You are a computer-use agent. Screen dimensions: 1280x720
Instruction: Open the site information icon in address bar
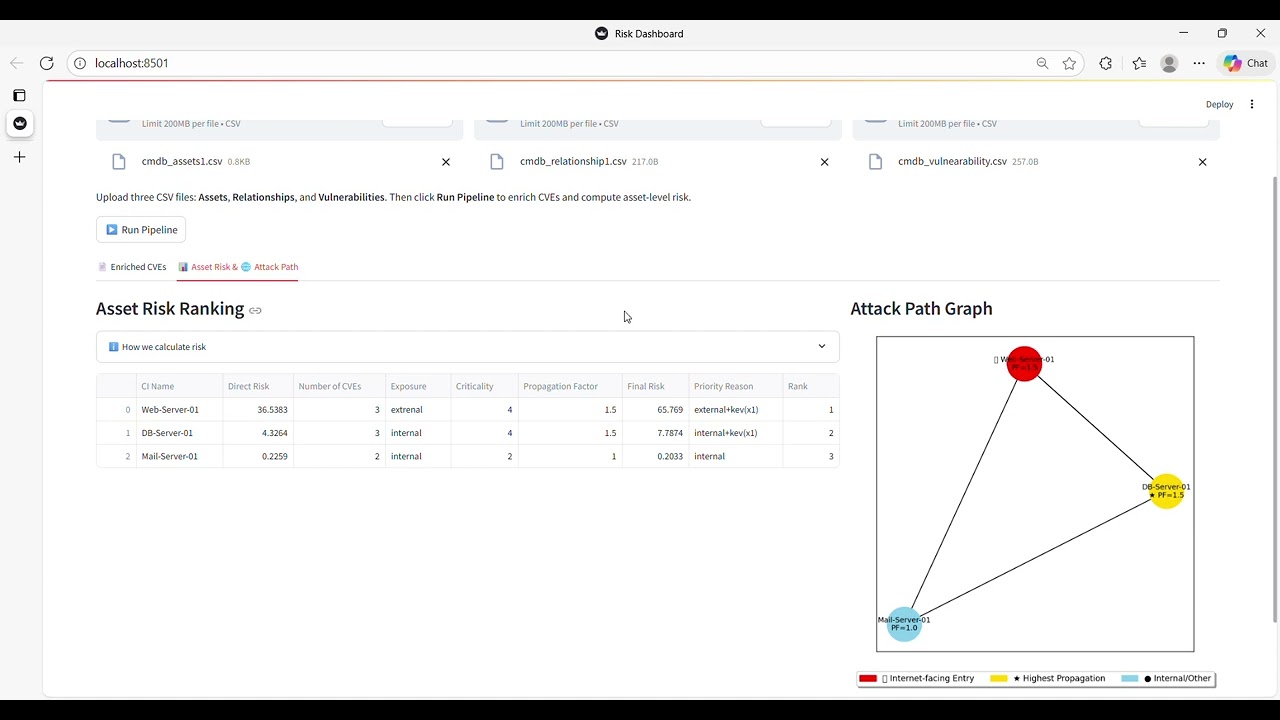click(80, 63)
